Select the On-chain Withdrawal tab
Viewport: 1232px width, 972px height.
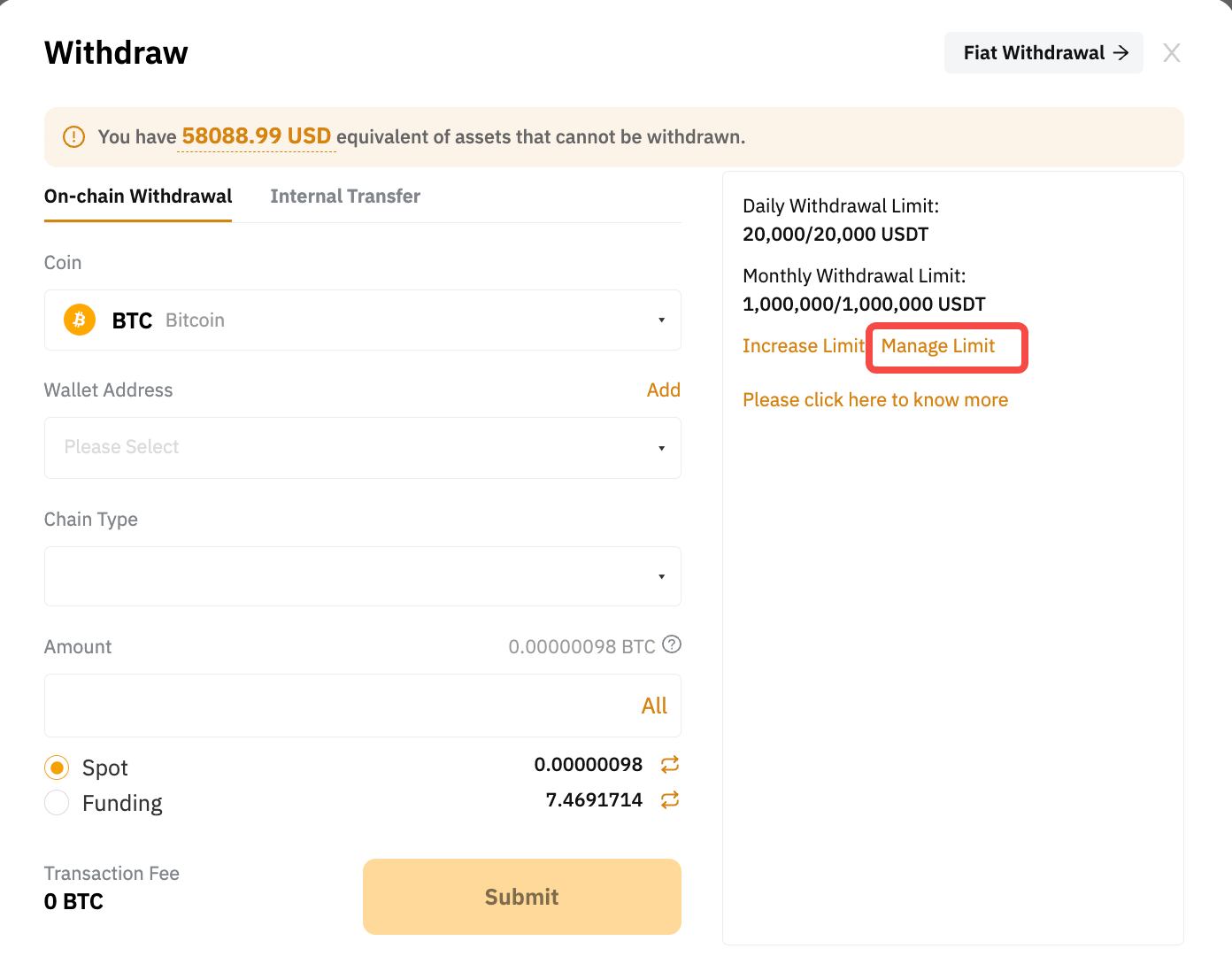(138, 197)
